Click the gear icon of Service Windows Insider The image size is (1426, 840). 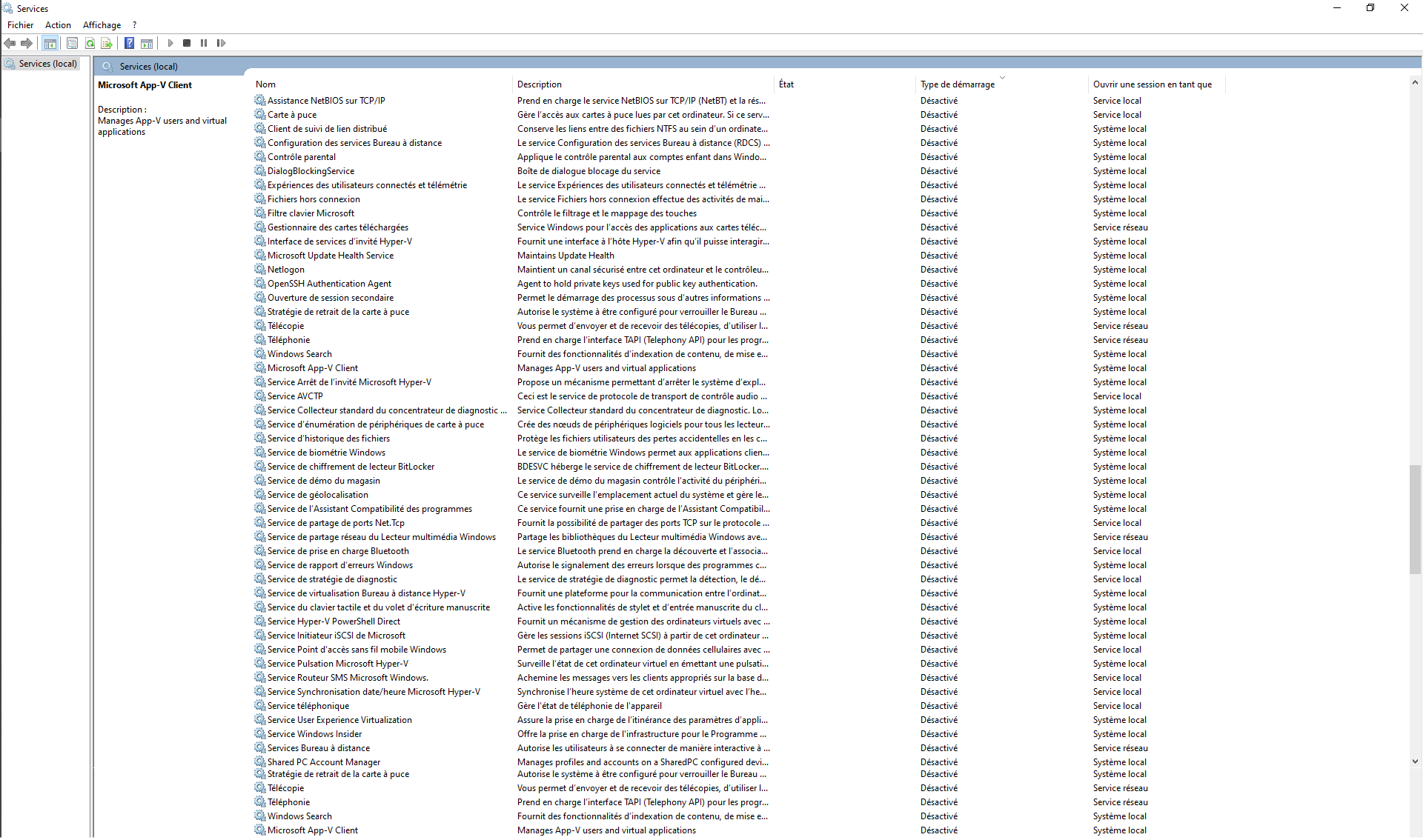point(260,734)
